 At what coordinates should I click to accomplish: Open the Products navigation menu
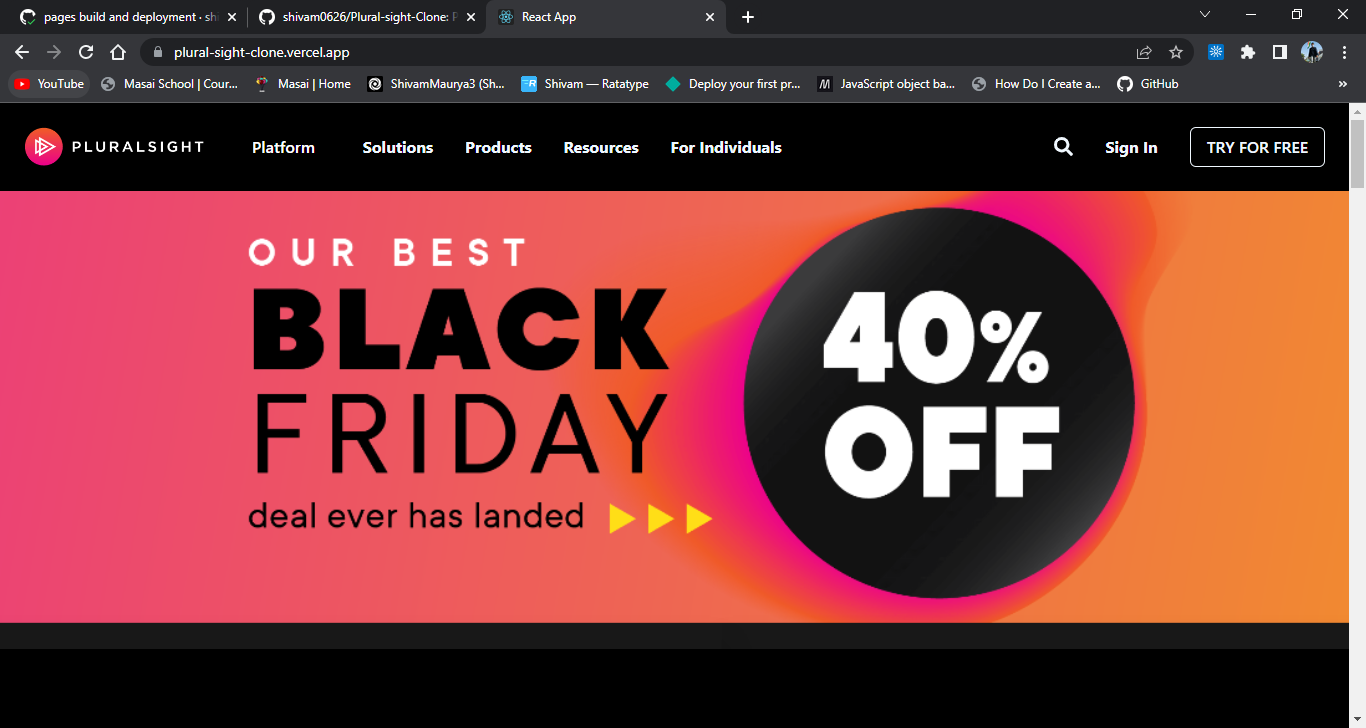[498, 147]
